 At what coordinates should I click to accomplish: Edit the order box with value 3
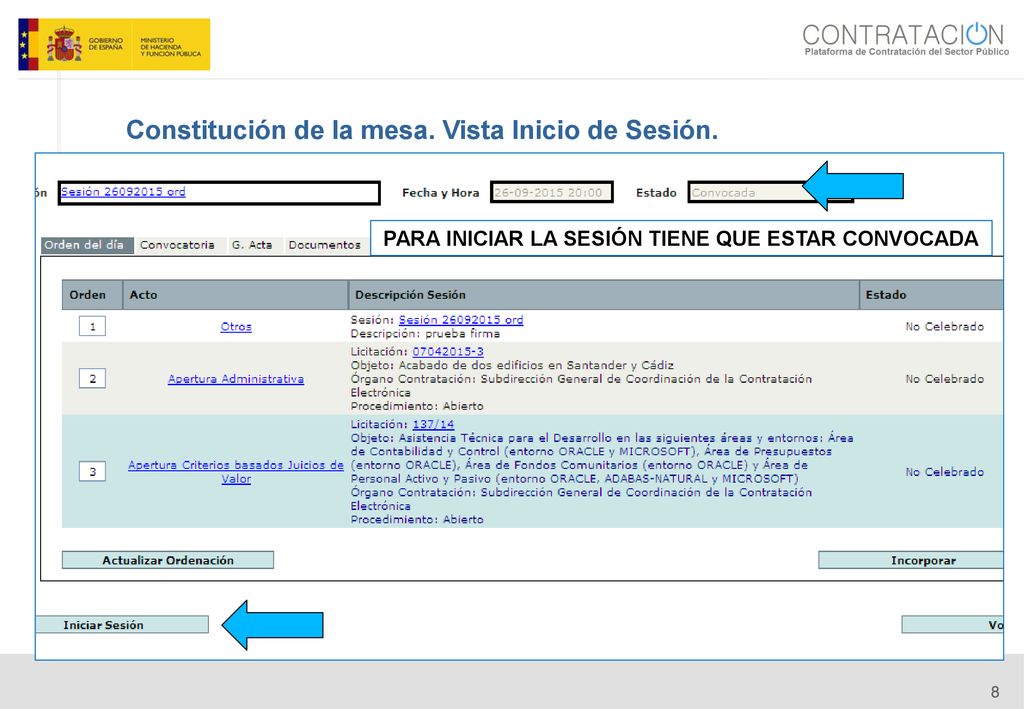coord(92,471)
